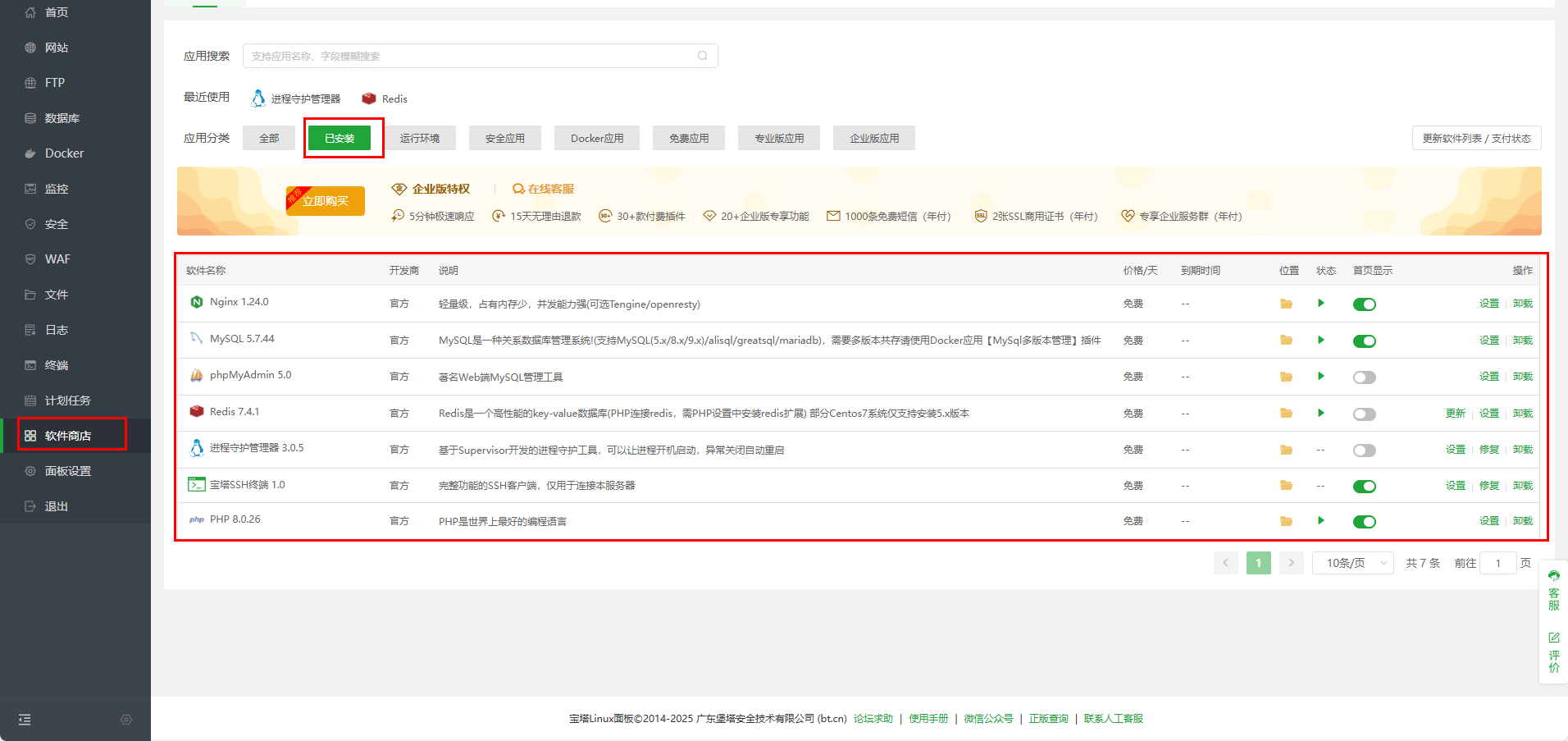Viewport: 1568px width, 741px height.
Task: Click the search magnifier icon in app search
Action: click(x=702, y=56)
